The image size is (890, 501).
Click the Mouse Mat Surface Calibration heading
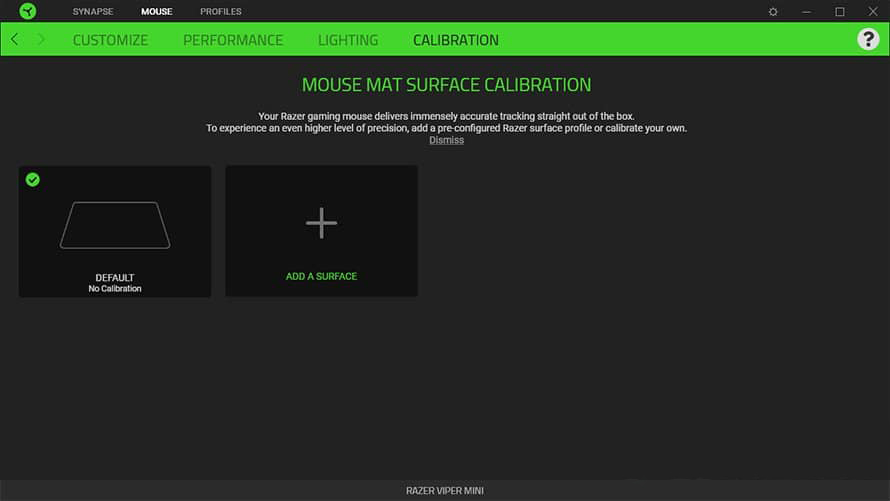(x=446, y=85)
